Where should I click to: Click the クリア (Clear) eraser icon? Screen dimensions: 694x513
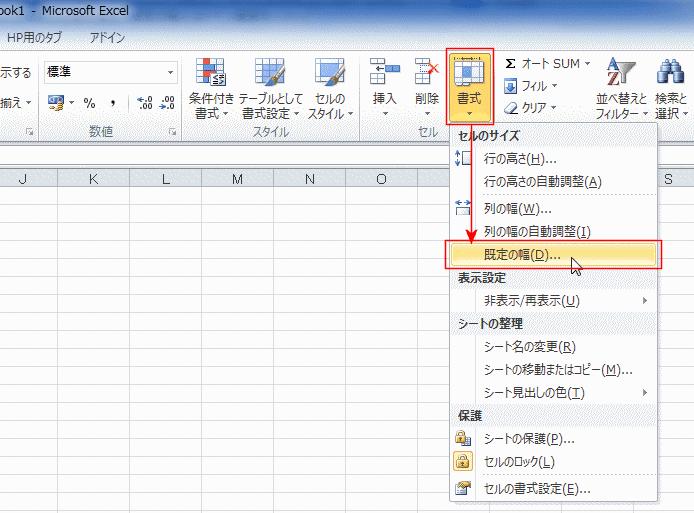pyautogui.click(x=511, y=108)
